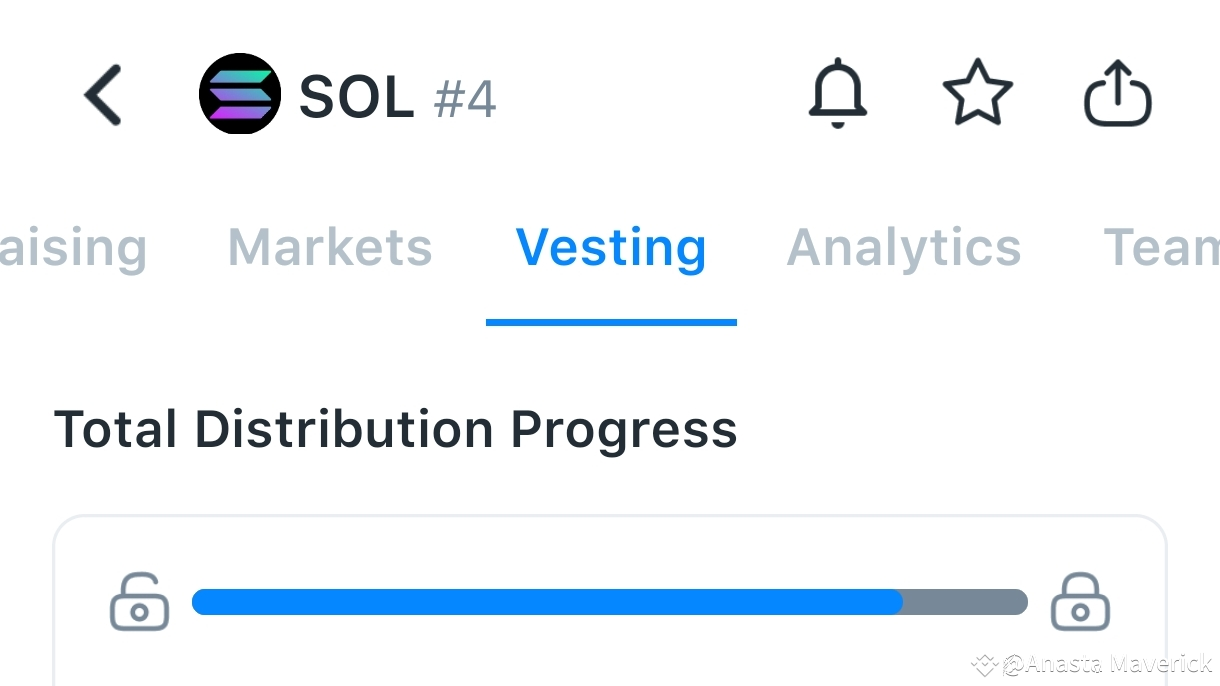1220x686 pixels.
Task: Select the Vesting tab
Action: 611,248
